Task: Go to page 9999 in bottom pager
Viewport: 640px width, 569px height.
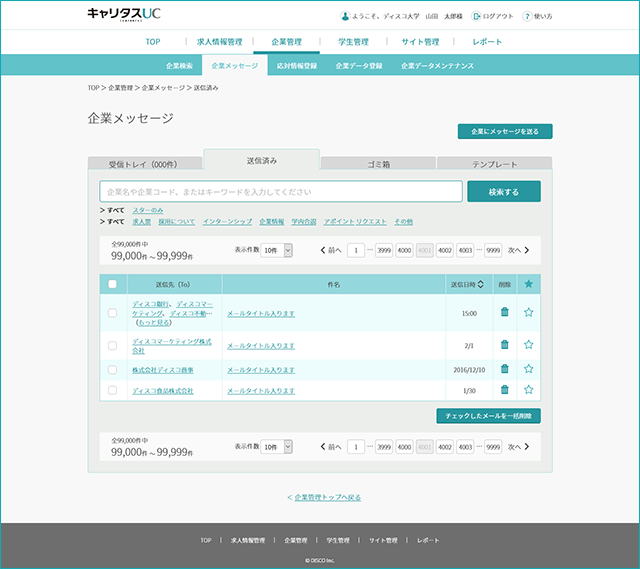Action: click(x=493, y=447)
